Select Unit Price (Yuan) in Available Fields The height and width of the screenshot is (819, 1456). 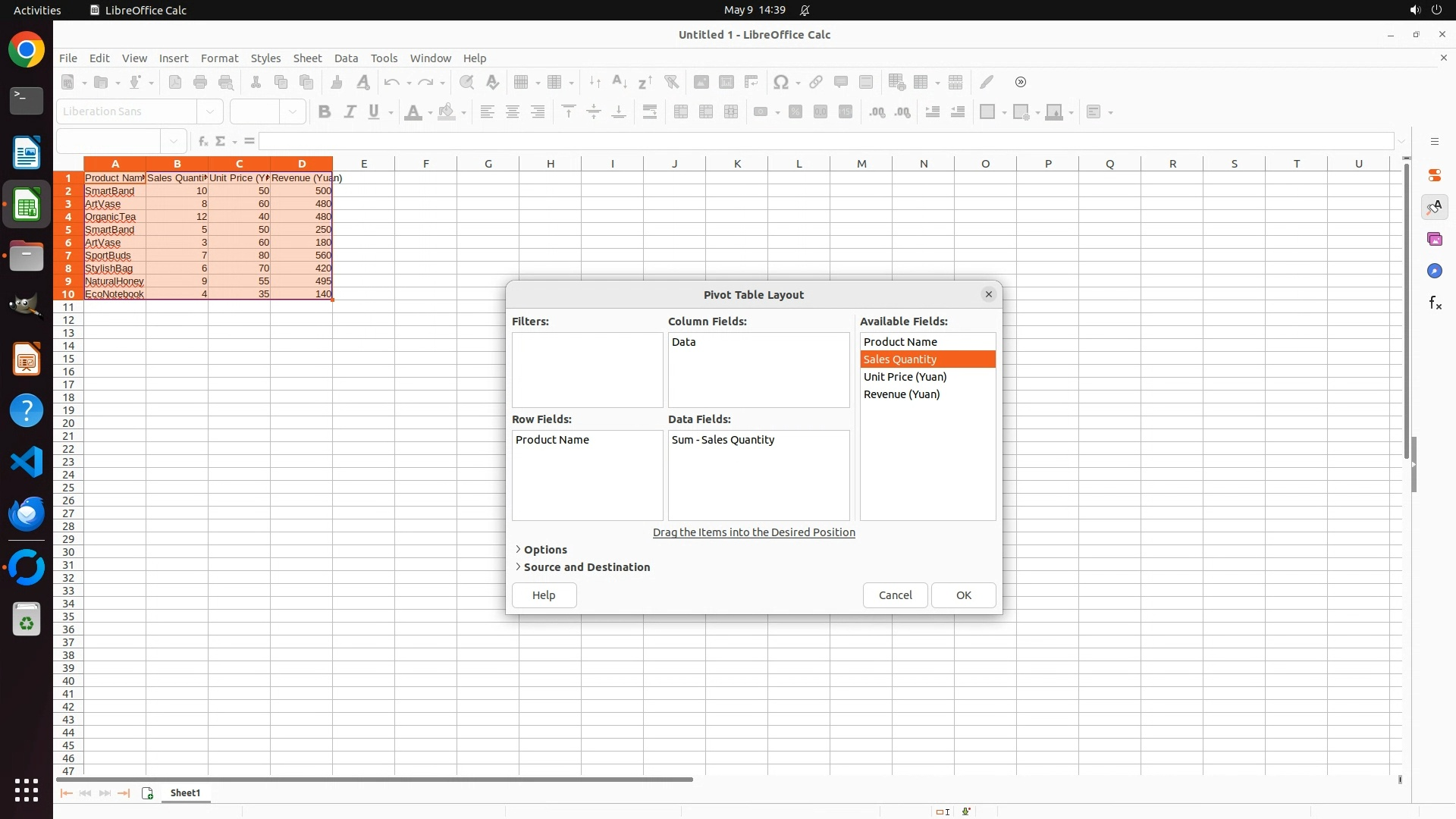(905, 377)
